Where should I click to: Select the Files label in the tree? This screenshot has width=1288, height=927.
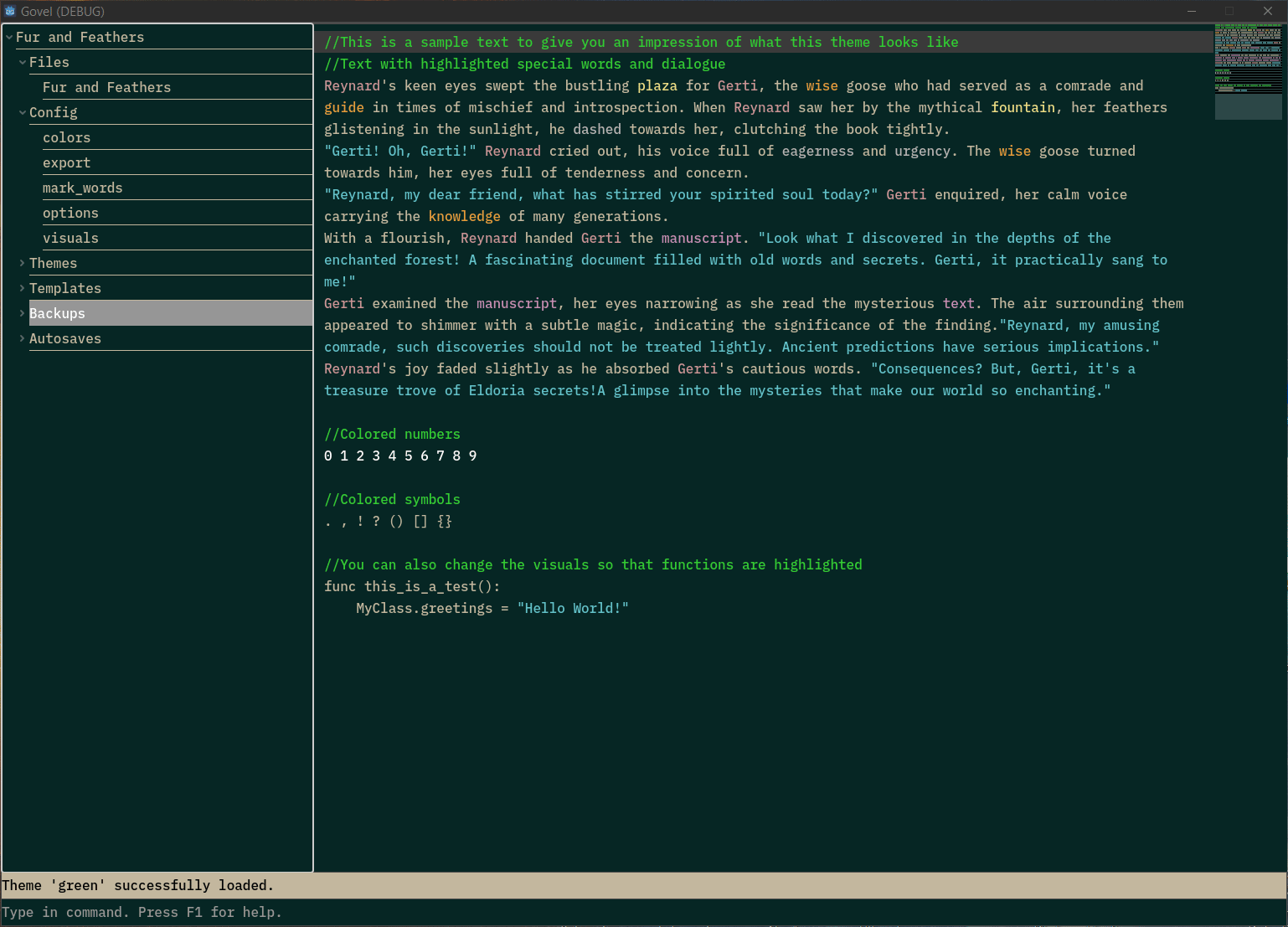tap(49, 62)
